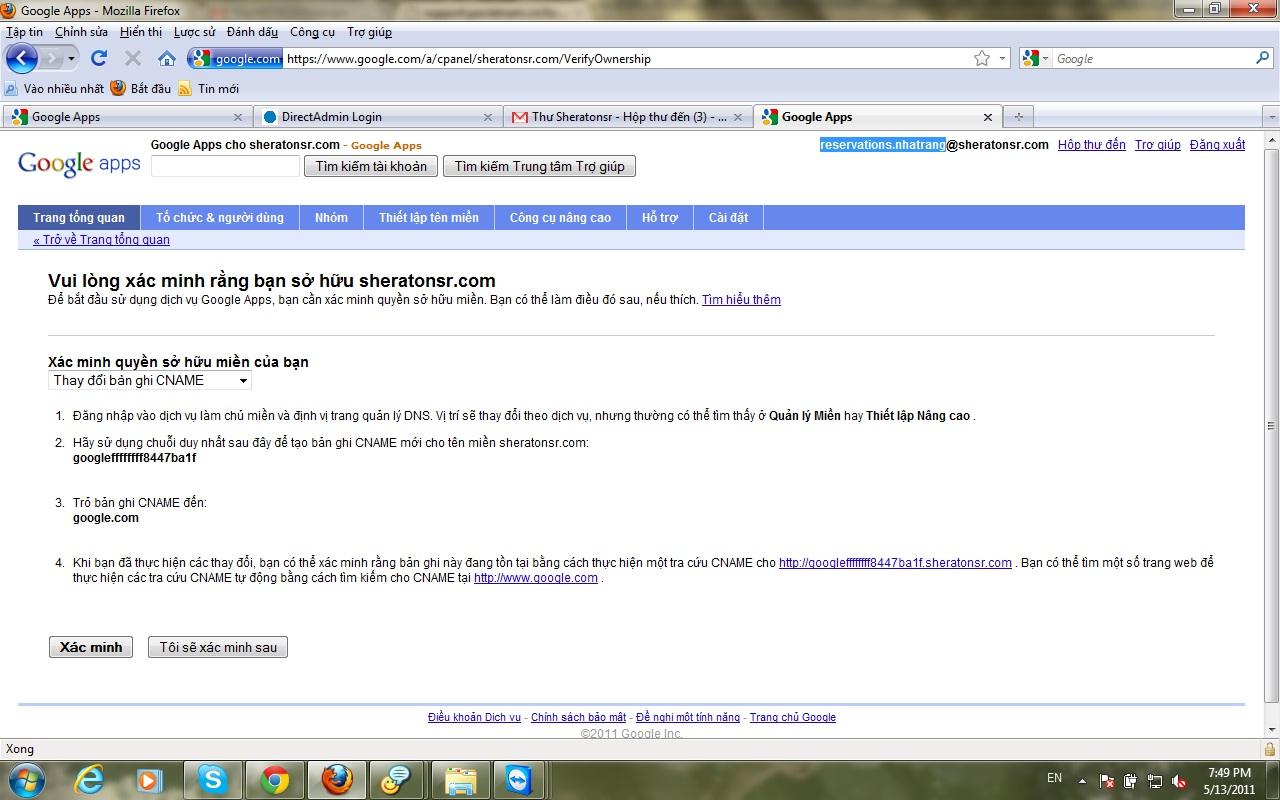The height and width of the screenshot is (800, 1280).
Task: Open TeamViewer from the taskbar
Action: (x=519, y=780)
